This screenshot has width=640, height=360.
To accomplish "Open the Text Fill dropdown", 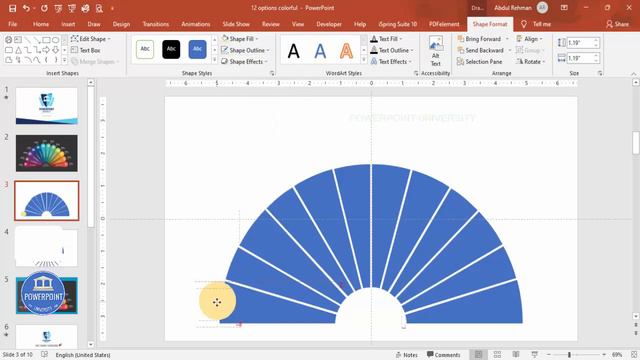I will [386, 39].
